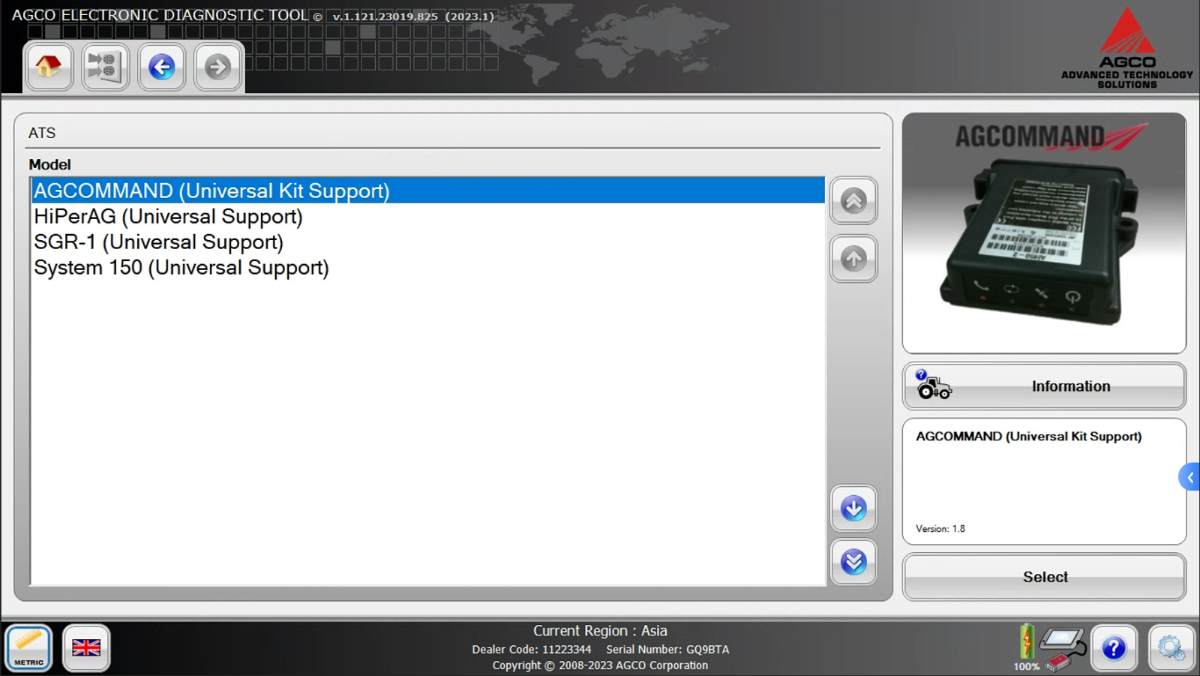Click the Home icon button

pos(48,67)
